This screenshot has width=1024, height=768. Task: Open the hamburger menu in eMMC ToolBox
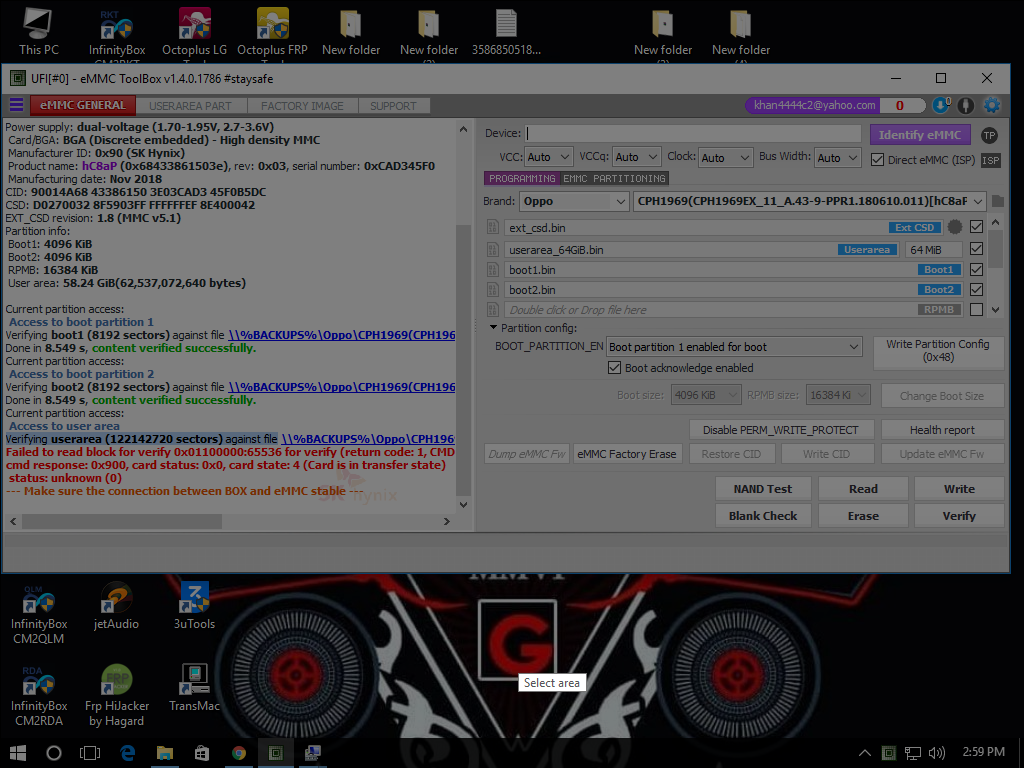pos(16,105)
